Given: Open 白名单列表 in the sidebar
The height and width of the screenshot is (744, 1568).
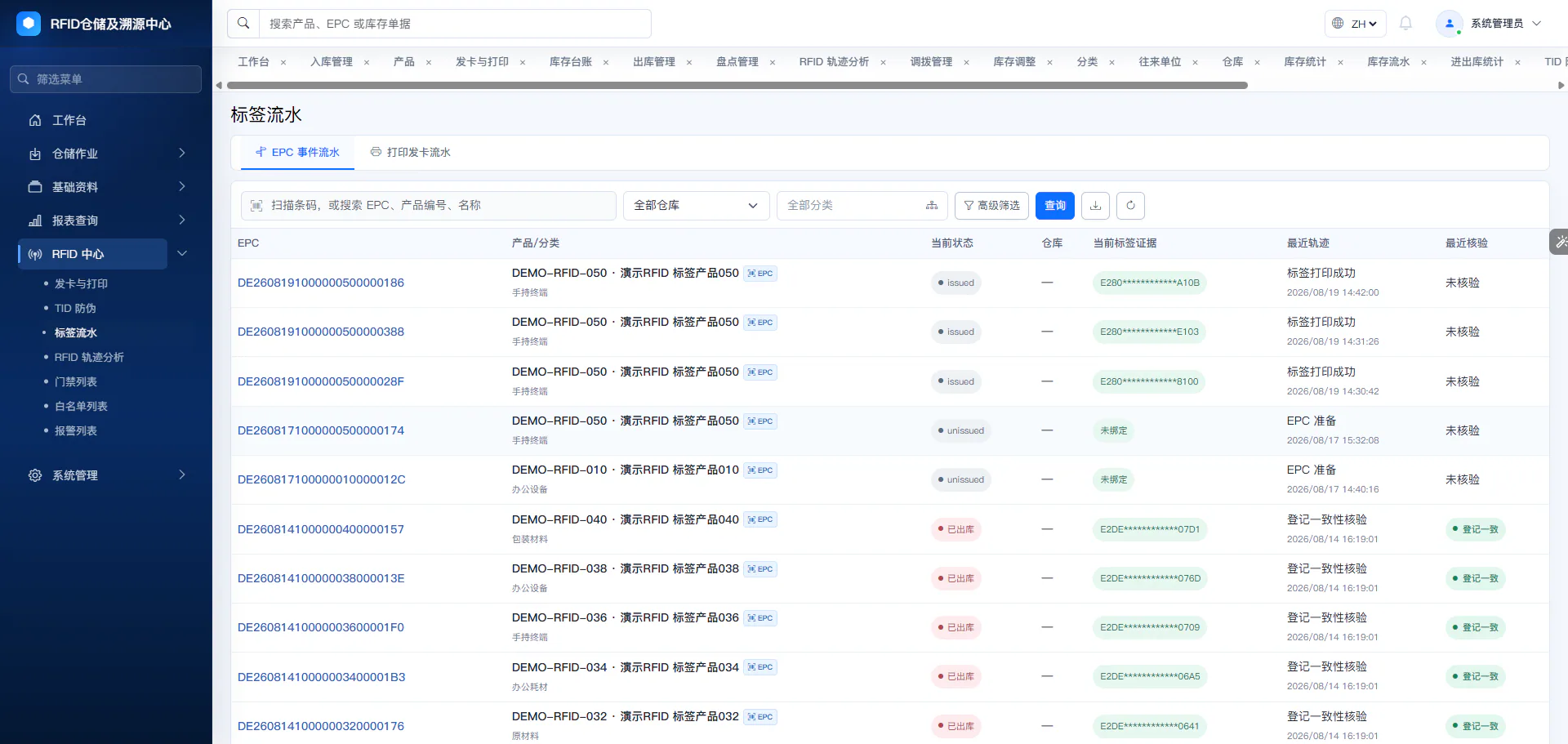Looking at the screenshot, I should pos(81,407).
